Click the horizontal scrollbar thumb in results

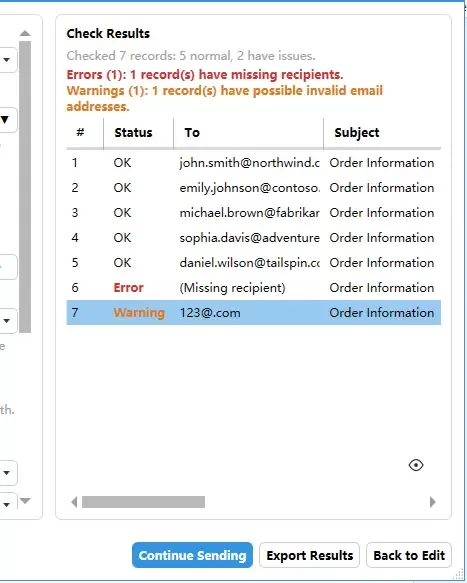pos(143,502)
